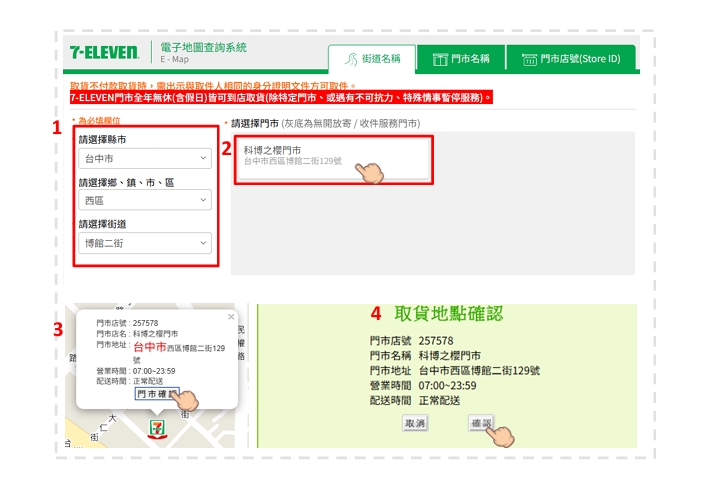This screenshot has width=719, height=490.
Task: Close the map store info popup
Action: [x=231, y=316]
